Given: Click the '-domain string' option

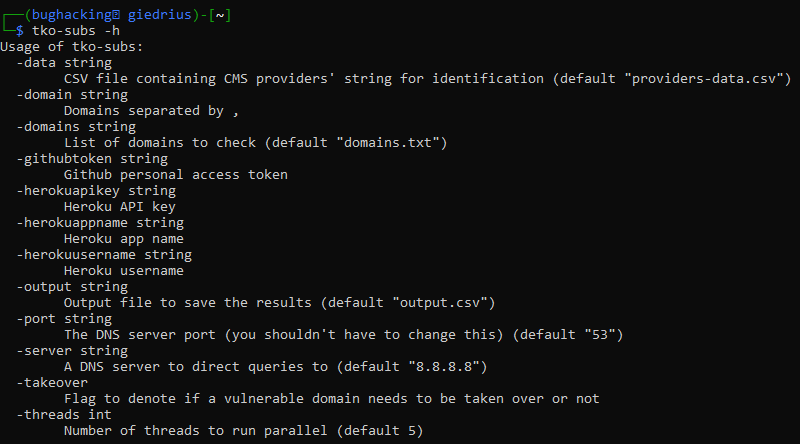Looking at the screenshot, I should 72,95.
